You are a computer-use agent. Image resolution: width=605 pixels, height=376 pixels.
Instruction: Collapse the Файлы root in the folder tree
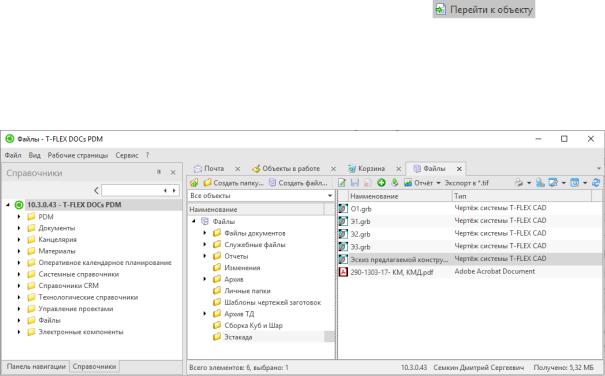click(194, 221)
